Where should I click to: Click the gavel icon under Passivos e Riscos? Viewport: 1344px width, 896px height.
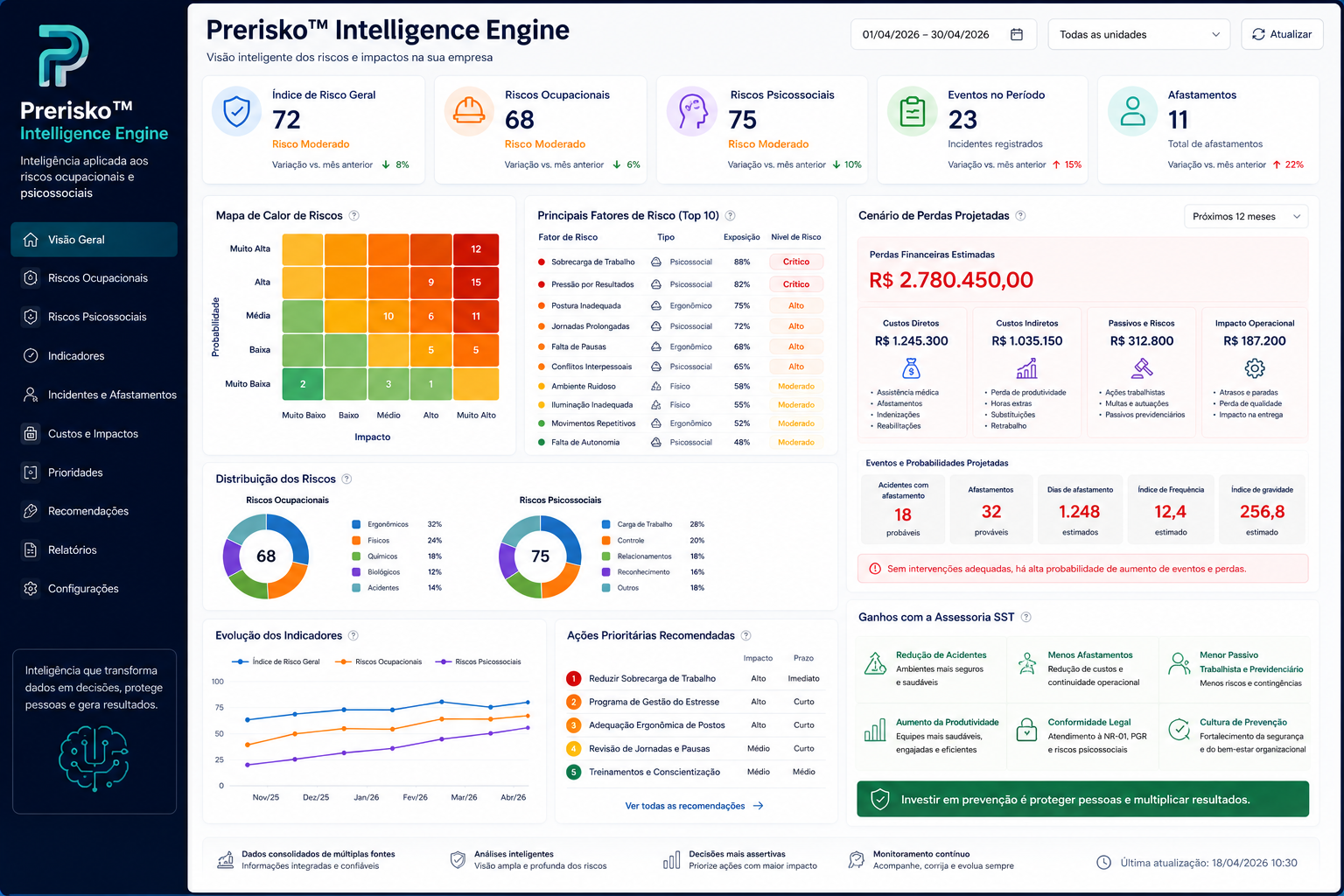[x=1142, y=367]
